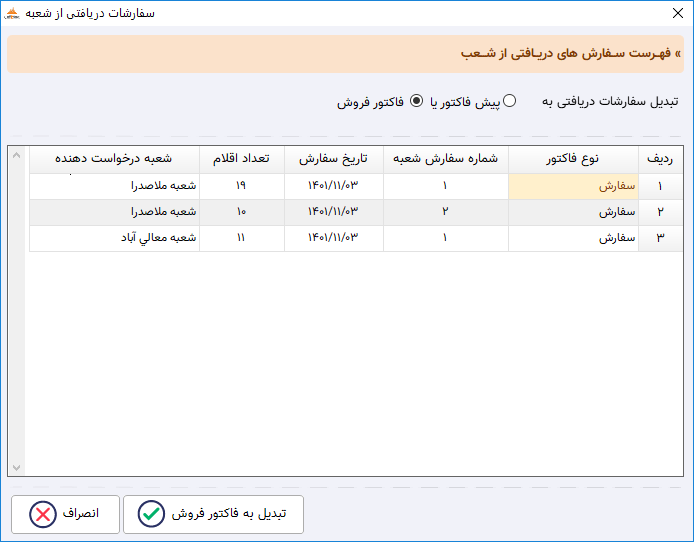Screen dimensions: 694x542
Task: Click the application logo in title bar
Action: click(x=12, y=13)
